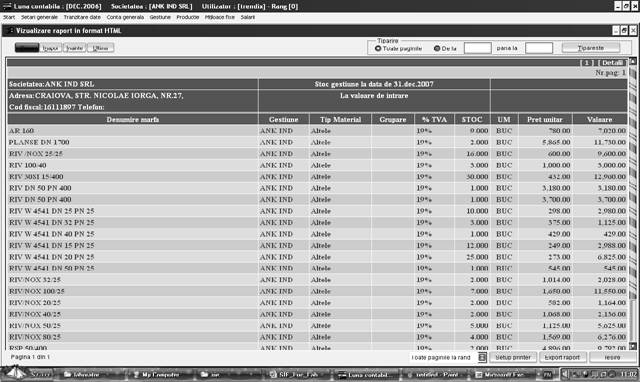Viewport: 640px width, 382px height.
Task: Open the Gestiune menu
Action: click(x=160, y=17)
